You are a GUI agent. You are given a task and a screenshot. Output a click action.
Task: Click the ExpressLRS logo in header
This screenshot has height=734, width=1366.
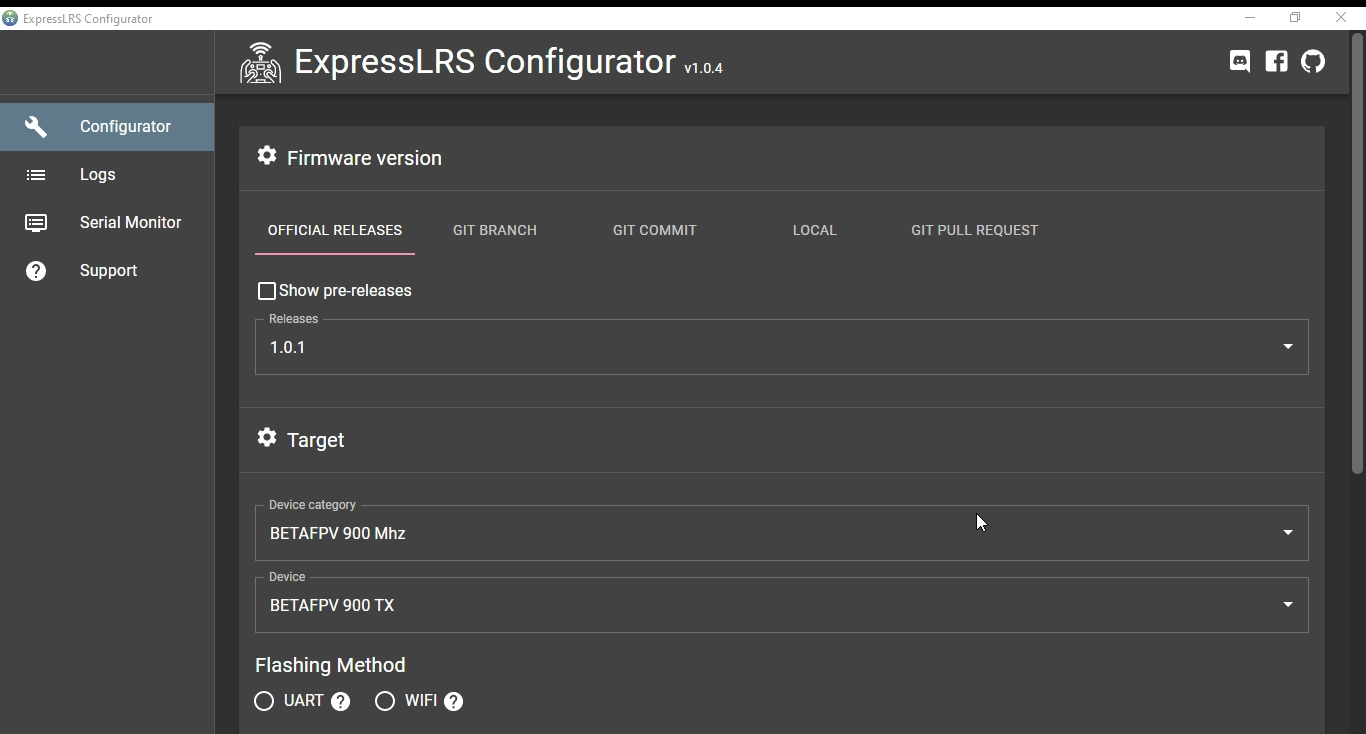click(x=260, y=63)
